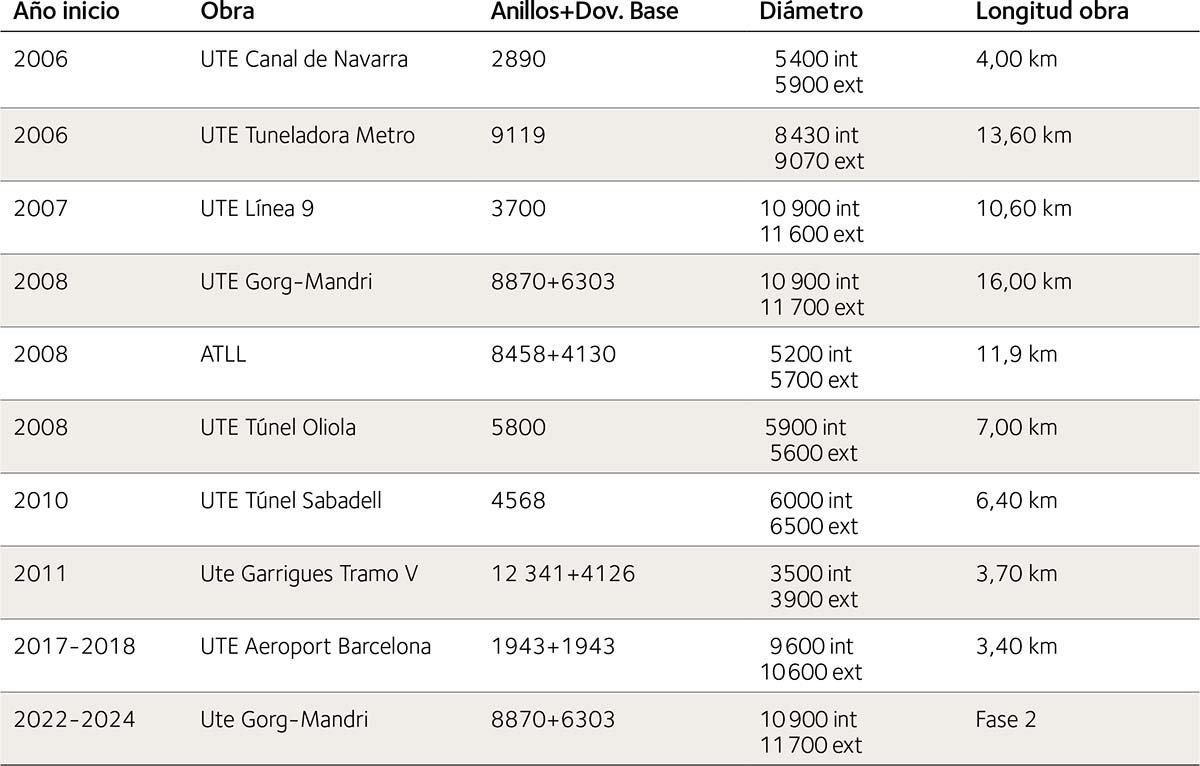Select the 'Ute Garrigues Tramo V' cell
The height and width of the screenshot is (766, 1200).
(x=309, y=573)
